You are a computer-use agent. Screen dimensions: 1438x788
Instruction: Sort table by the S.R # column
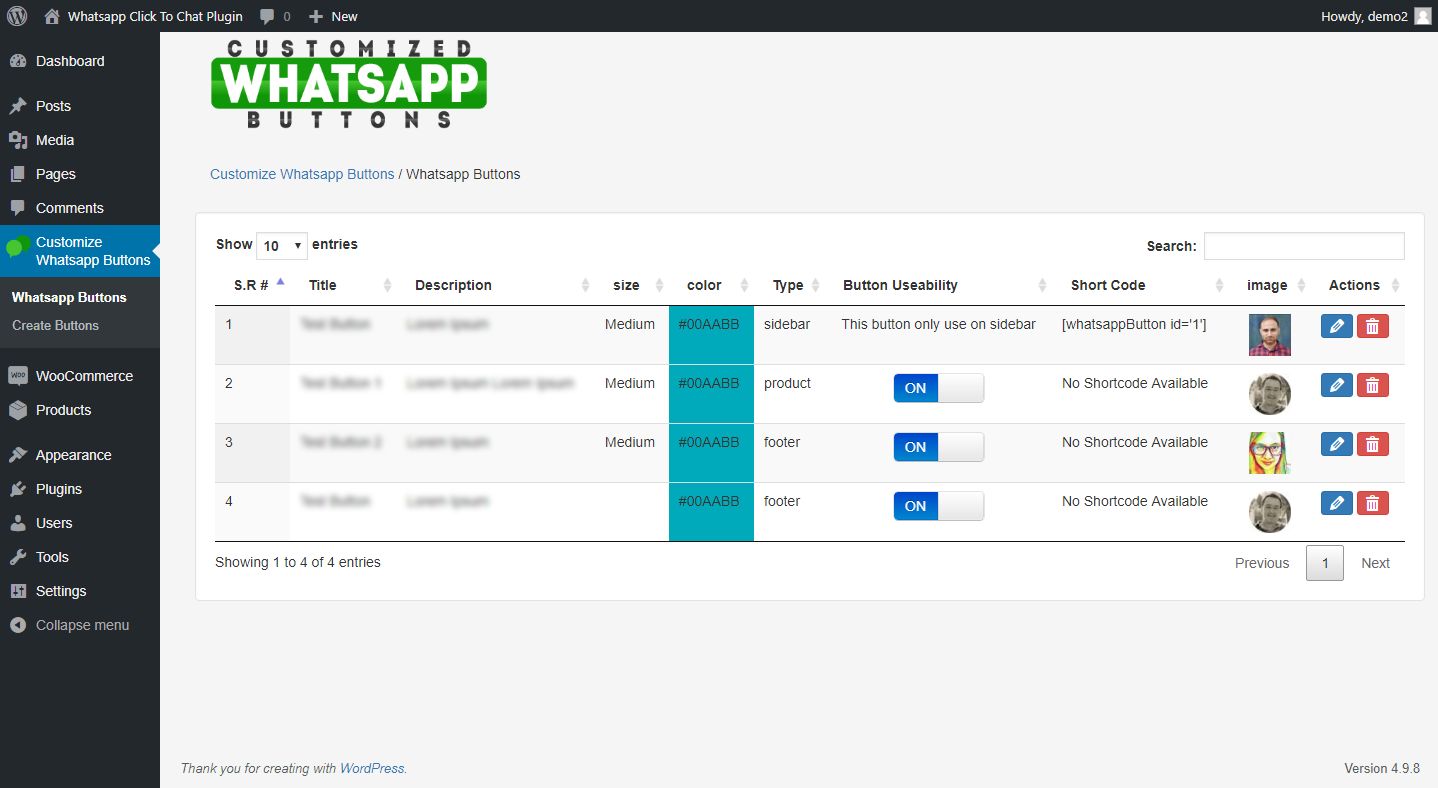(x=252, y=285)
